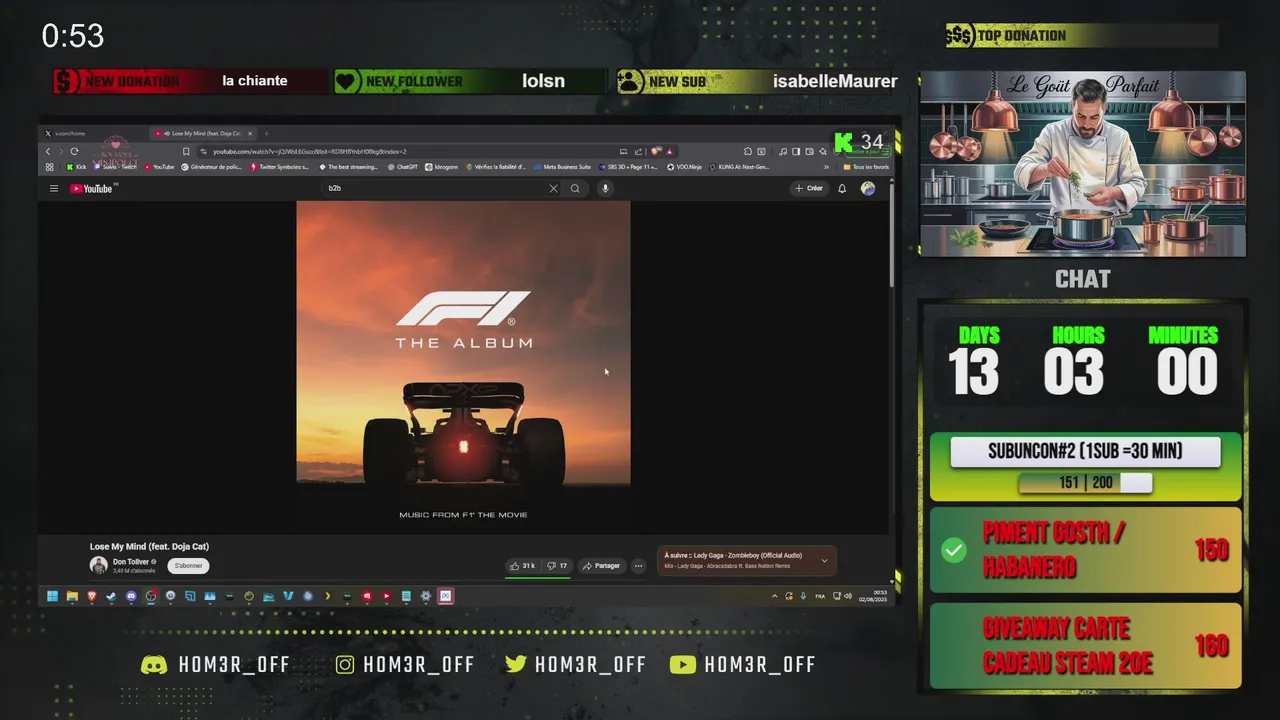
Task: Click the Créer button on YouTube
Action: [x=809, y=188]
